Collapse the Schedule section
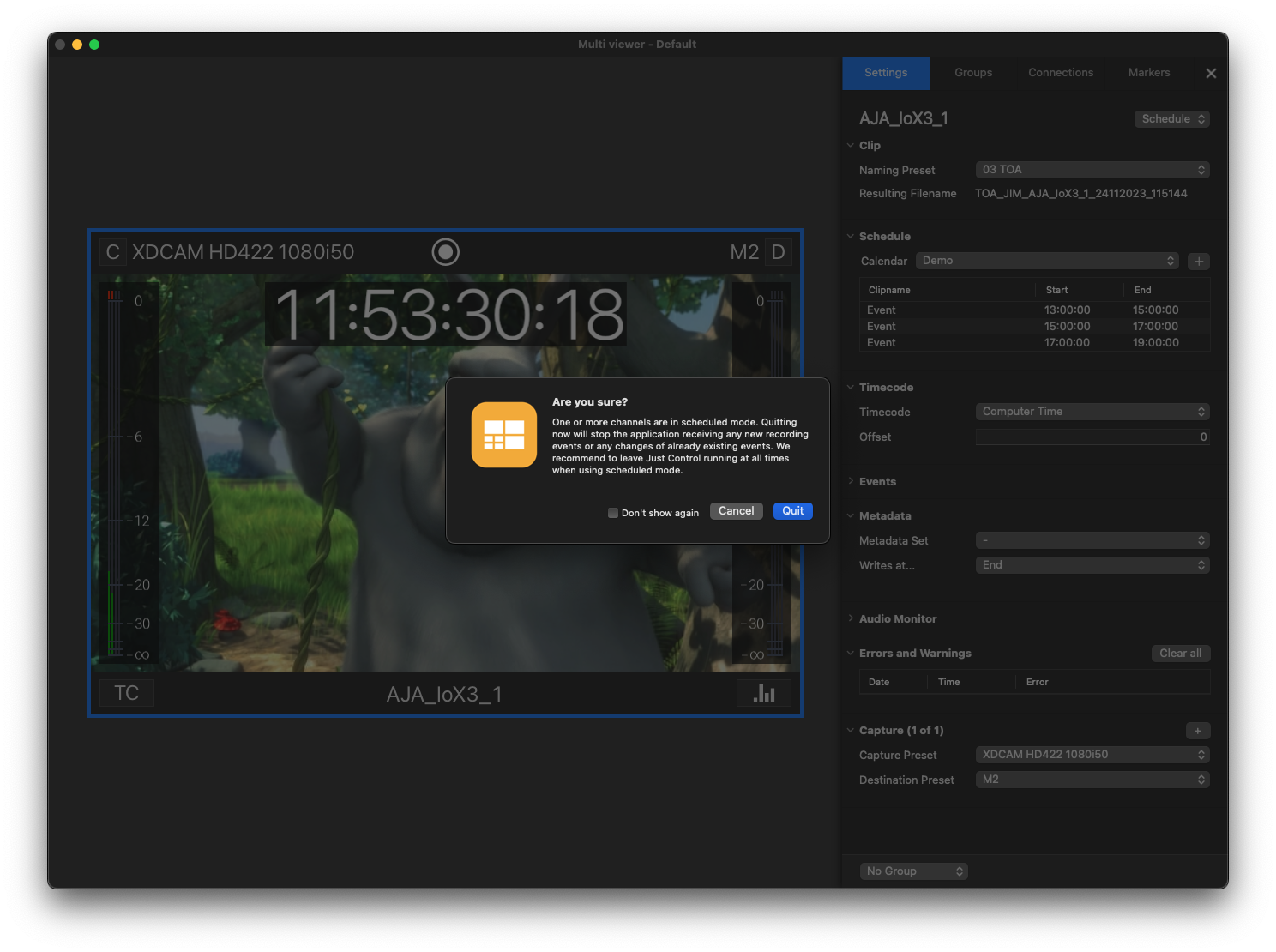Viewport: 1276px width, 952px height. pos(851,237)
